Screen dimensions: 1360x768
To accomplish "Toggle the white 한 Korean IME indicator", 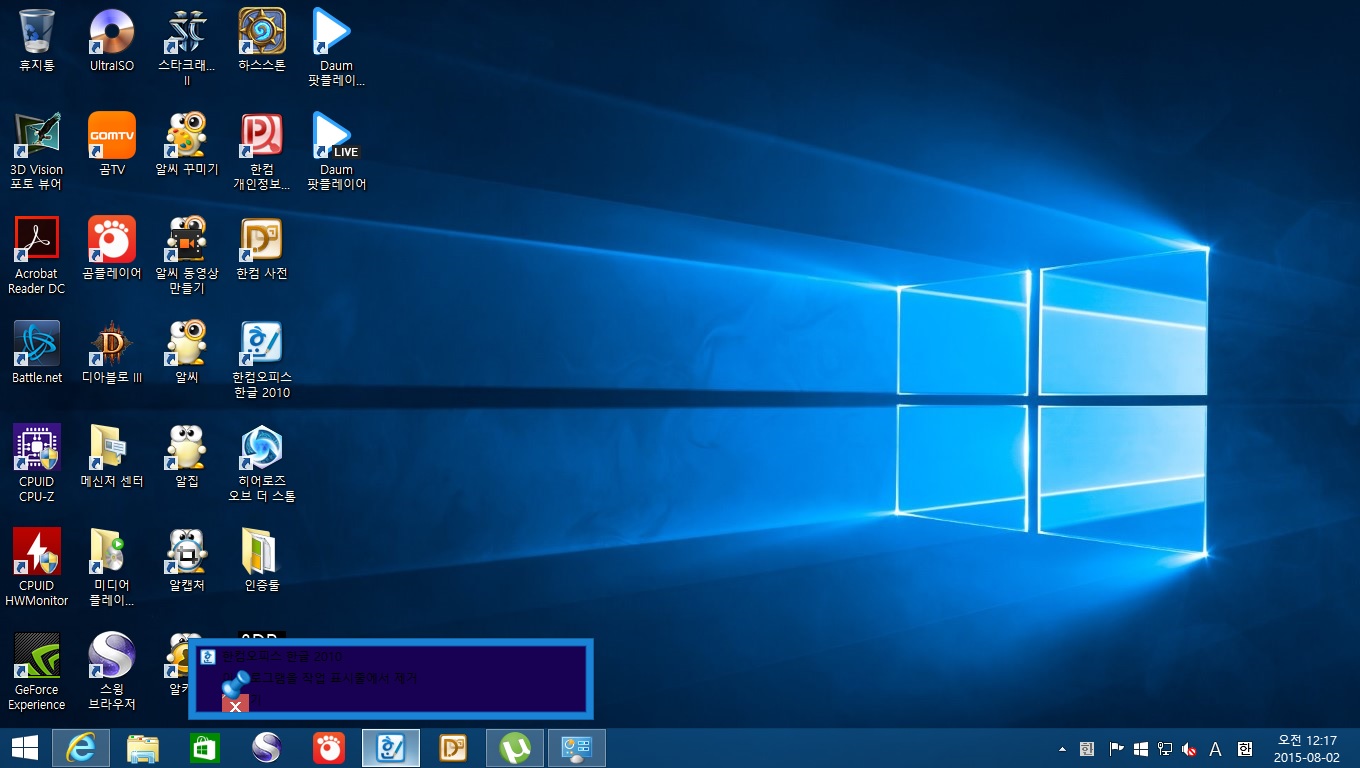I will (x=1245, y=749).
